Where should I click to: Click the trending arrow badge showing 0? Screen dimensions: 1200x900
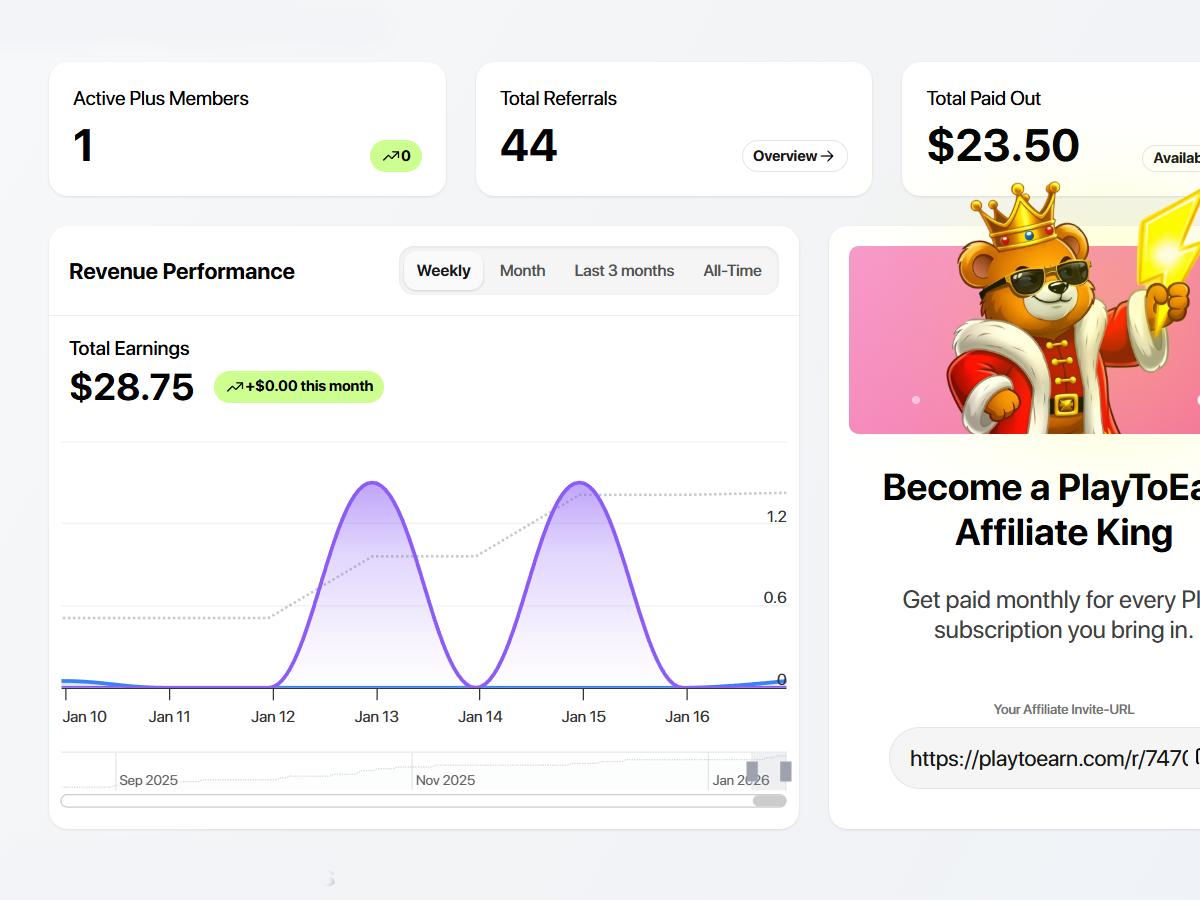point(396,156)
